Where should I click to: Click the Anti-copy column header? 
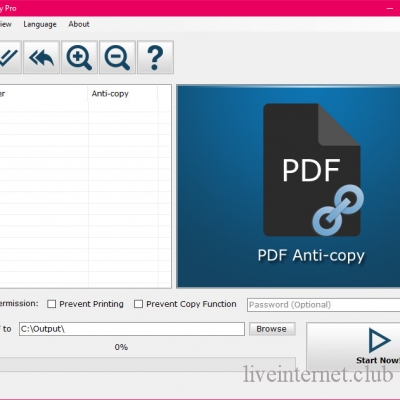click(122, 94)
